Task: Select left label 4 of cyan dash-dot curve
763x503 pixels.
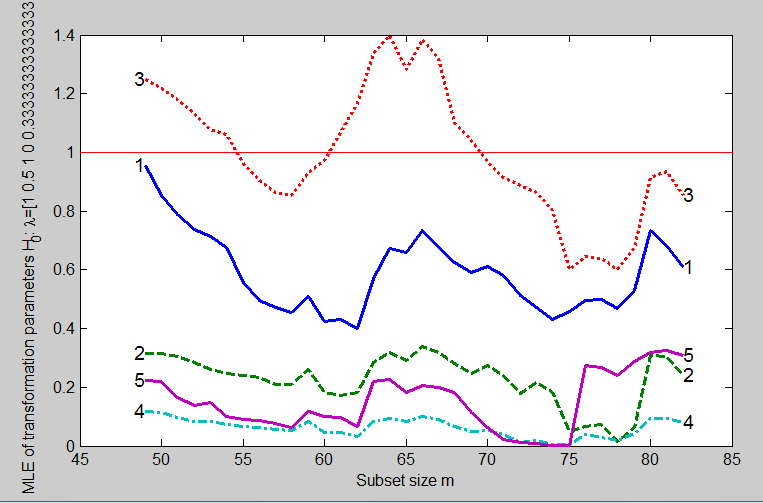Action: click(140, 411)
